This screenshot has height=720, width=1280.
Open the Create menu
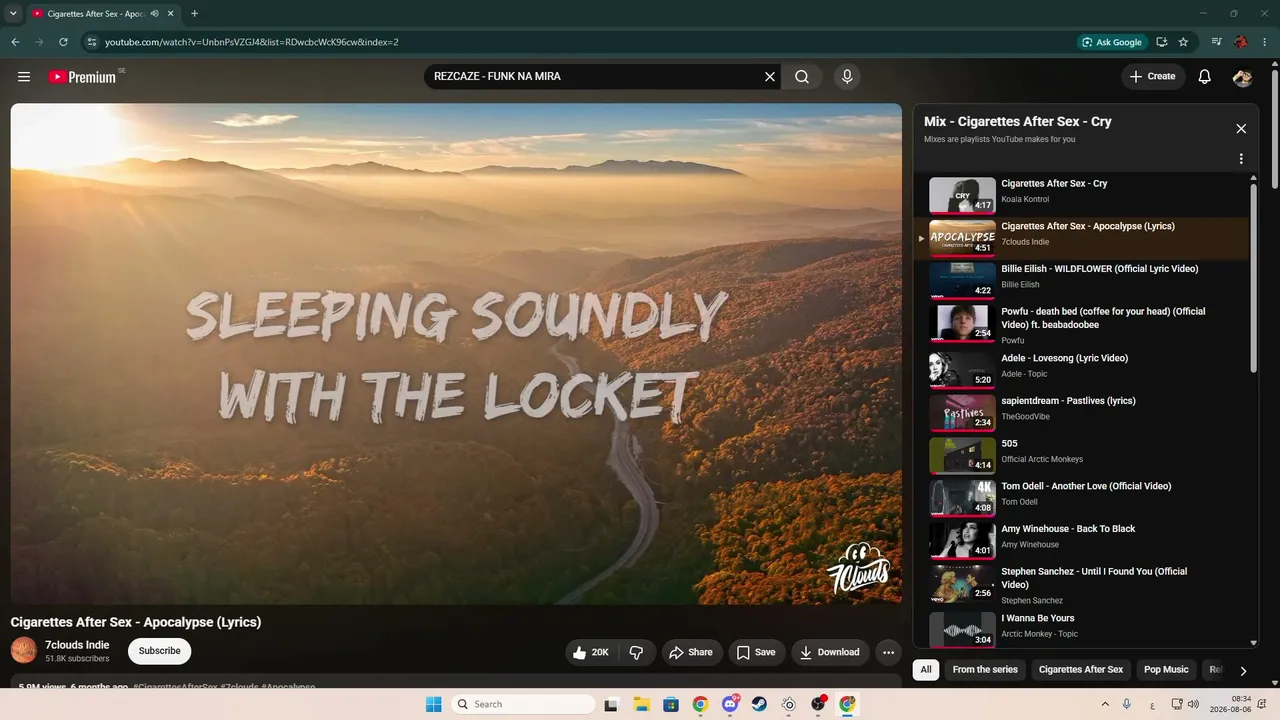click(x=1153, y=77)
